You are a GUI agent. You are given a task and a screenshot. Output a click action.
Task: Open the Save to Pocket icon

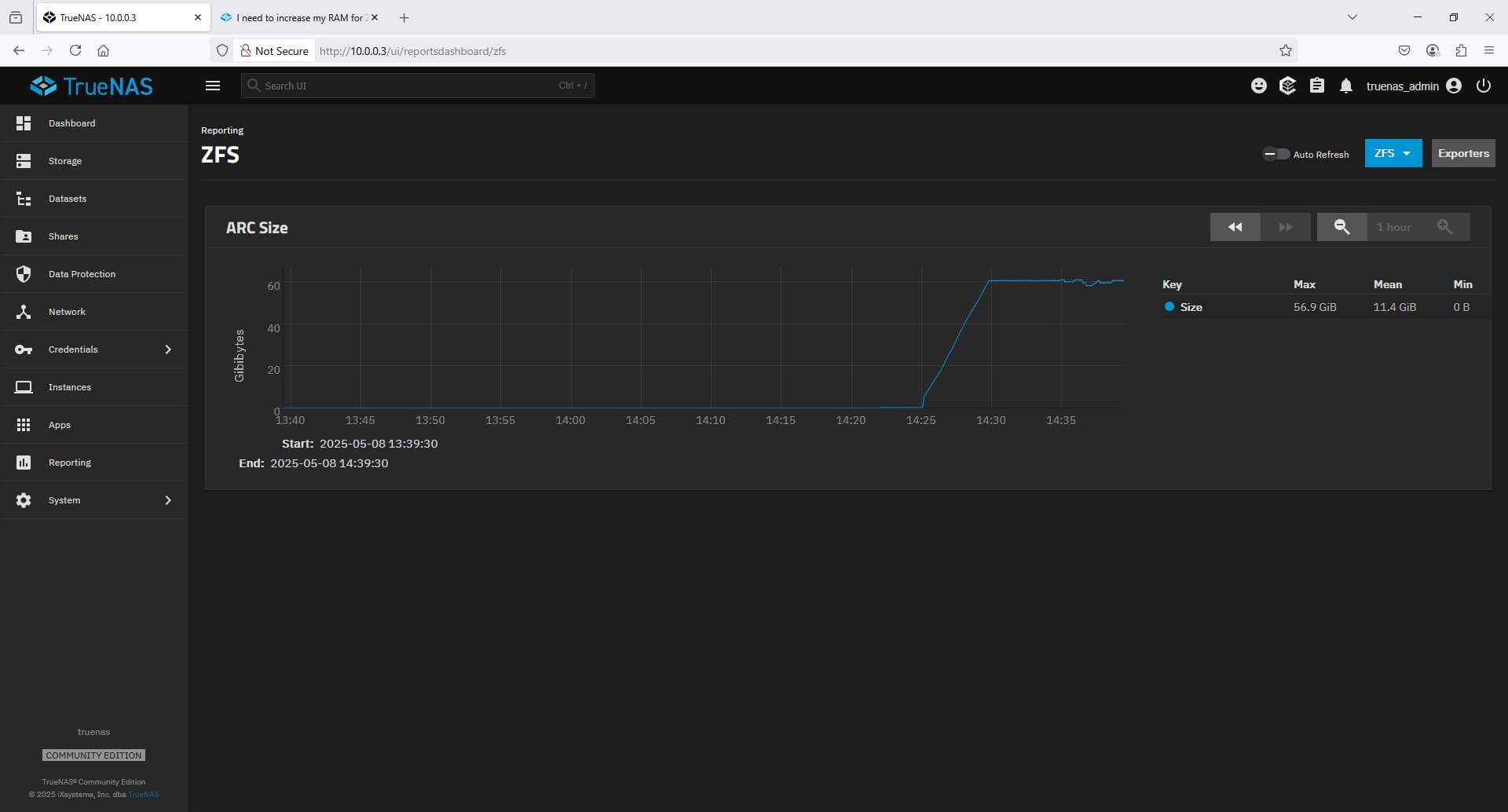(x=1404, y=50)
